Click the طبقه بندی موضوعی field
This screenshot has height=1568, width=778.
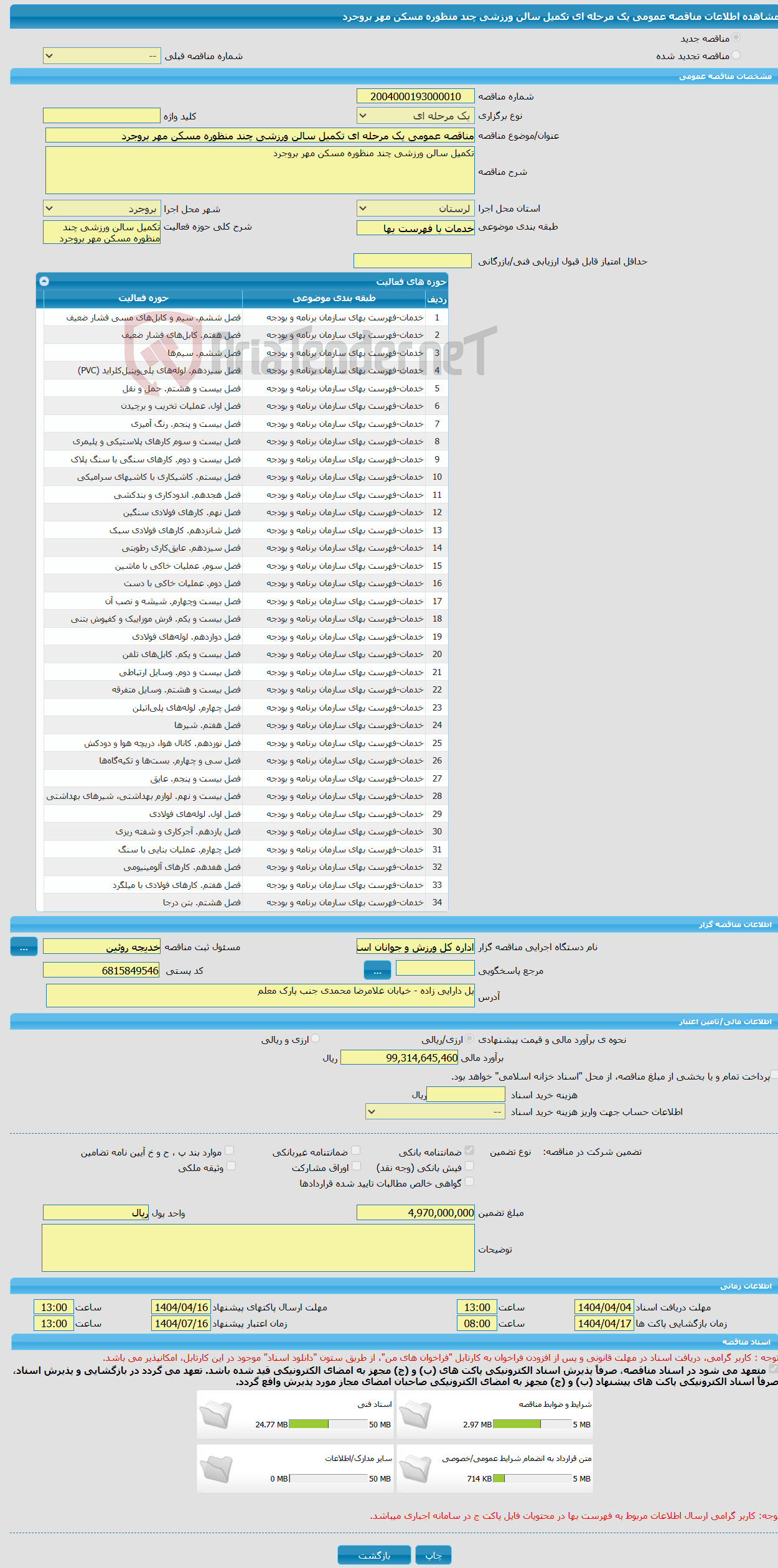tap(416, 228)
